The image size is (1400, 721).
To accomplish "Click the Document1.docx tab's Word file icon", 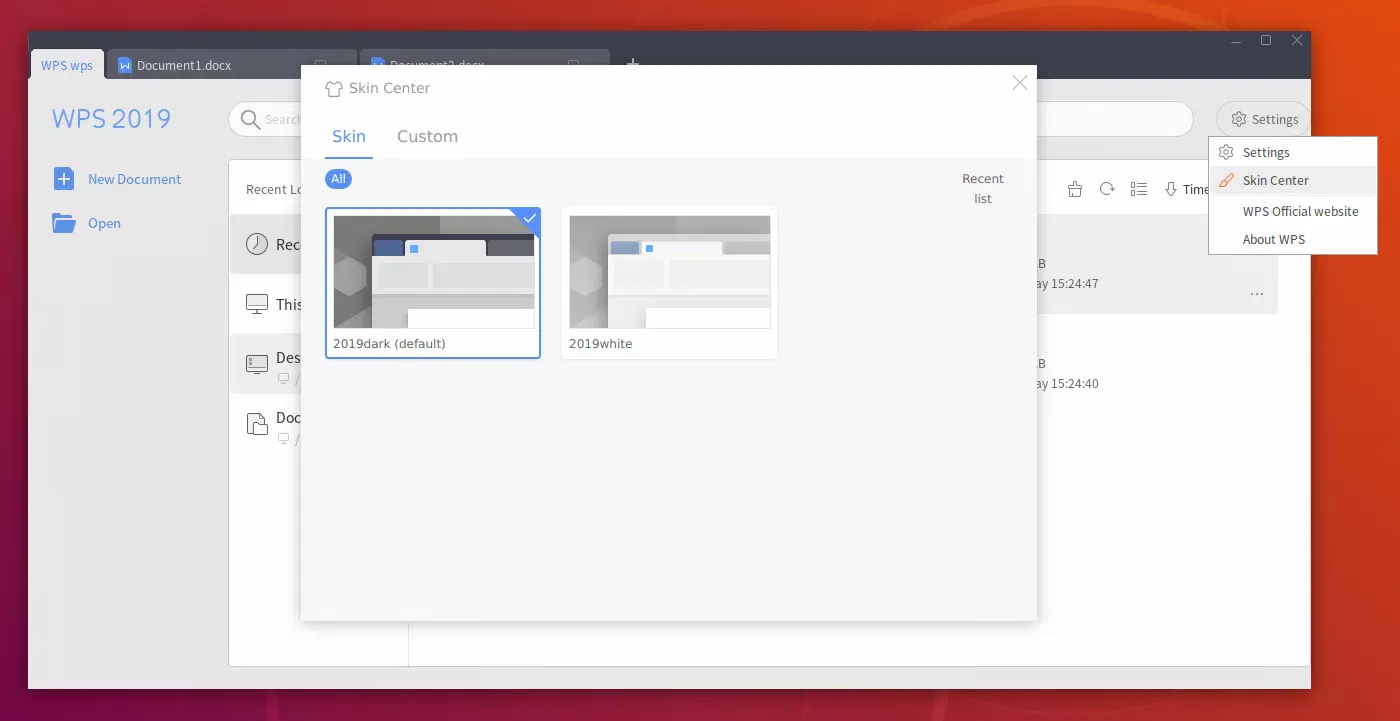I will click(x=125, y=66).
